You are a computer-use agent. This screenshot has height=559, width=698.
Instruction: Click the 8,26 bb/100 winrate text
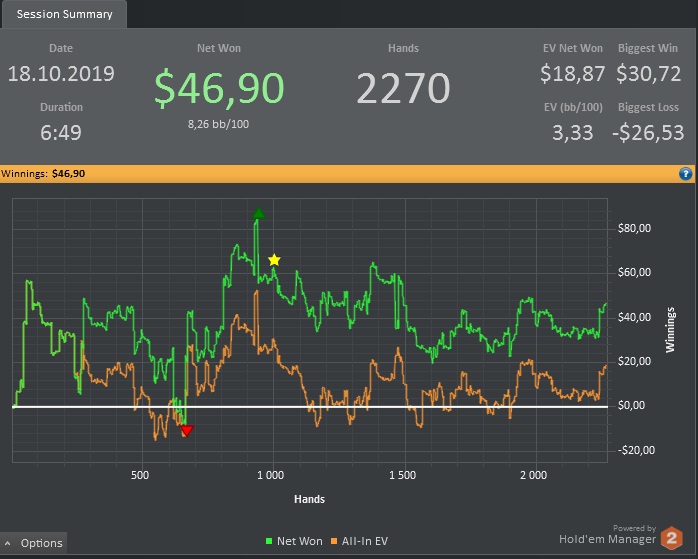(218, 124)
